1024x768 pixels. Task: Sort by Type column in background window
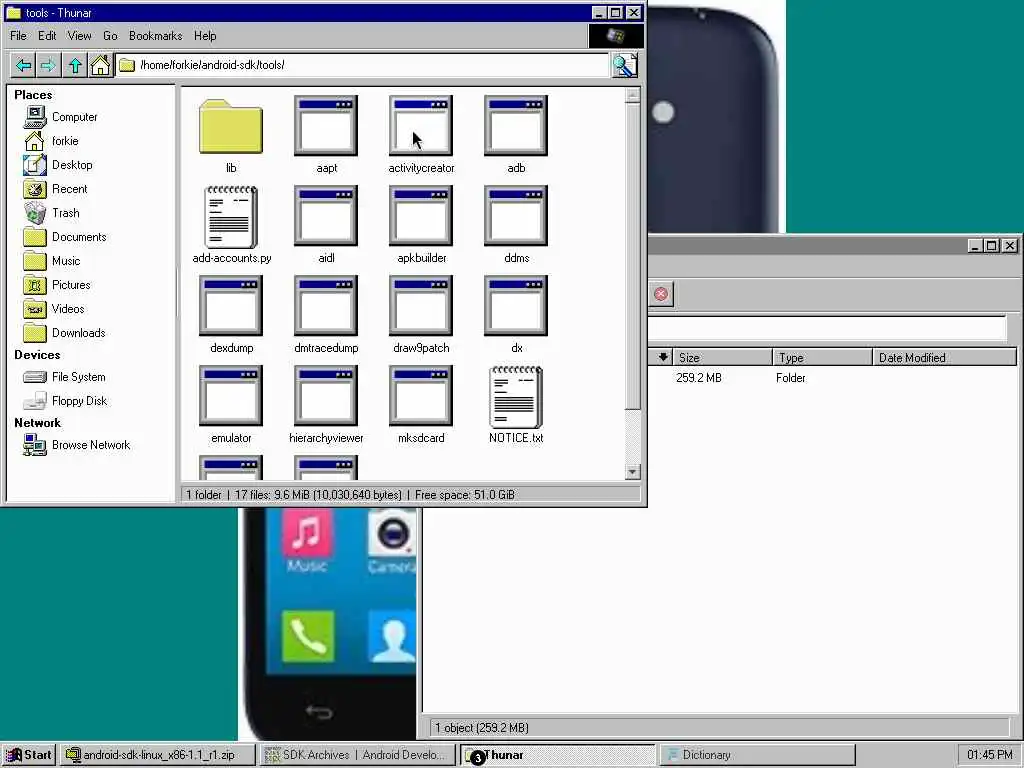[x=822, y=357]
